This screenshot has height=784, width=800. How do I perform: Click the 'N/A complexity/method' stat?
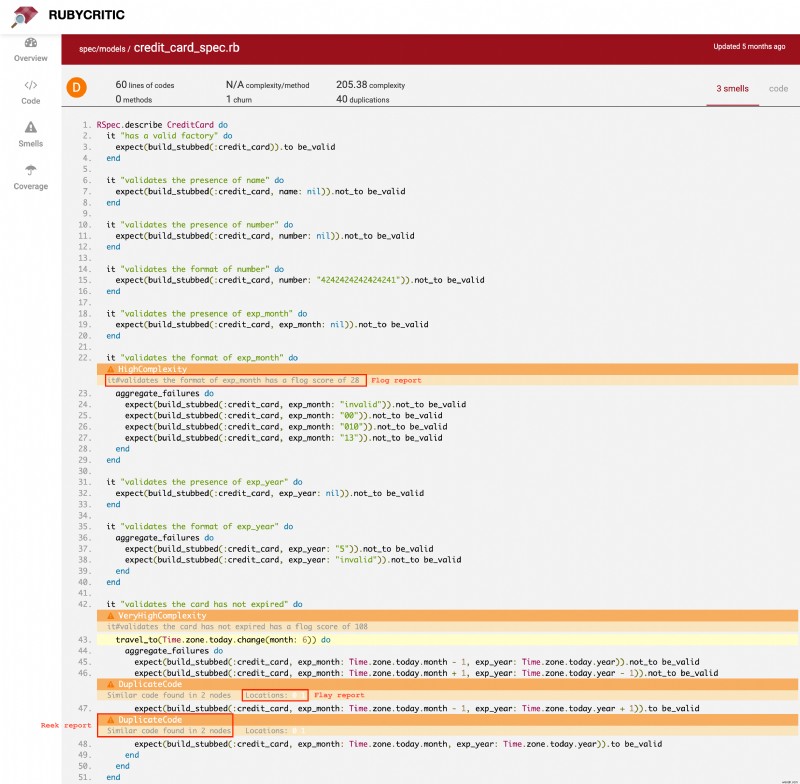(267, 85)
